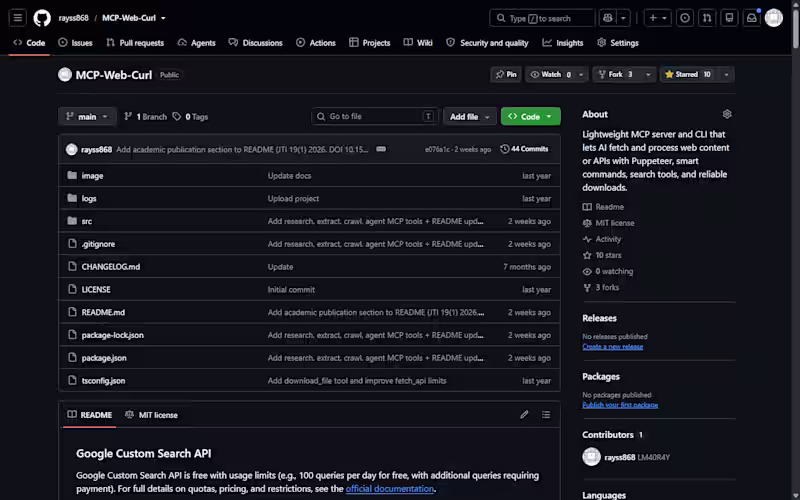
Task: Open Fork options dropdown arrow
Action: (648, 74)
